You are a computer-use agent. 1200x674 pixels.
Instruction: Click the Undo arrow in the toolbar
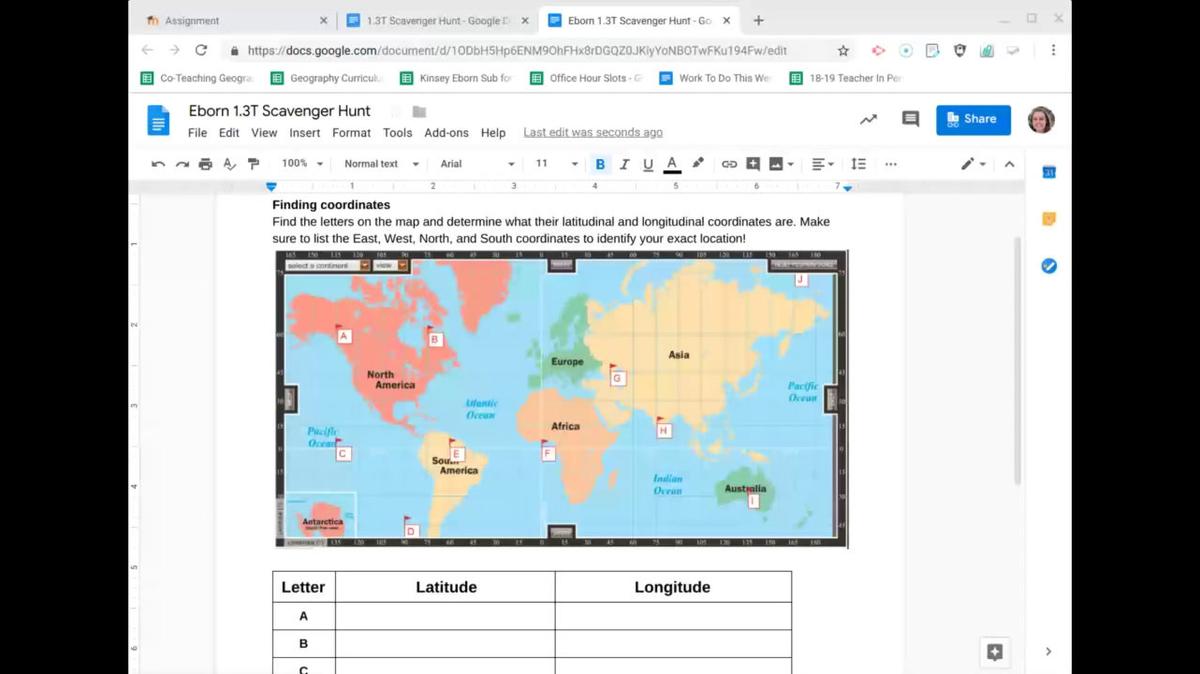click(158, 164)
